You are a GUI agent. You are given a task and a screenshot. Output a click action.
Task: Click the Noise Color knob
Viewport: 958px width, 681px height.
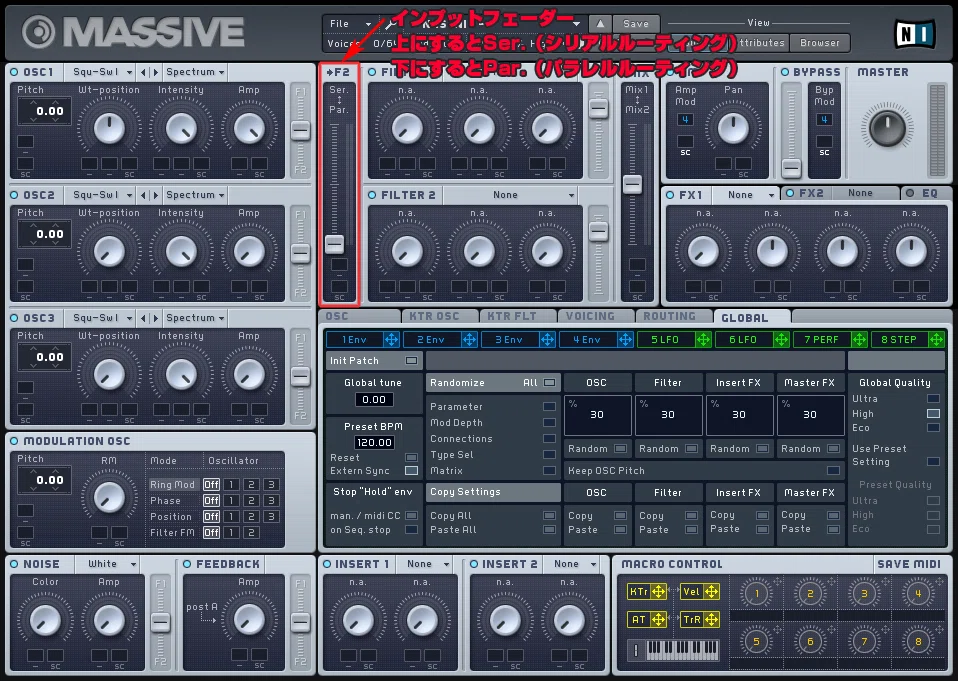coord(45,621)
